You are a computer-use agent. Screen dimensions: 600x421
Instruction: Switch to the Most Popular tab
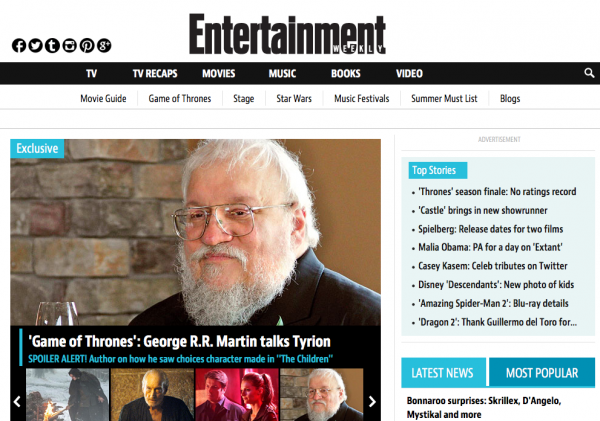542,372
